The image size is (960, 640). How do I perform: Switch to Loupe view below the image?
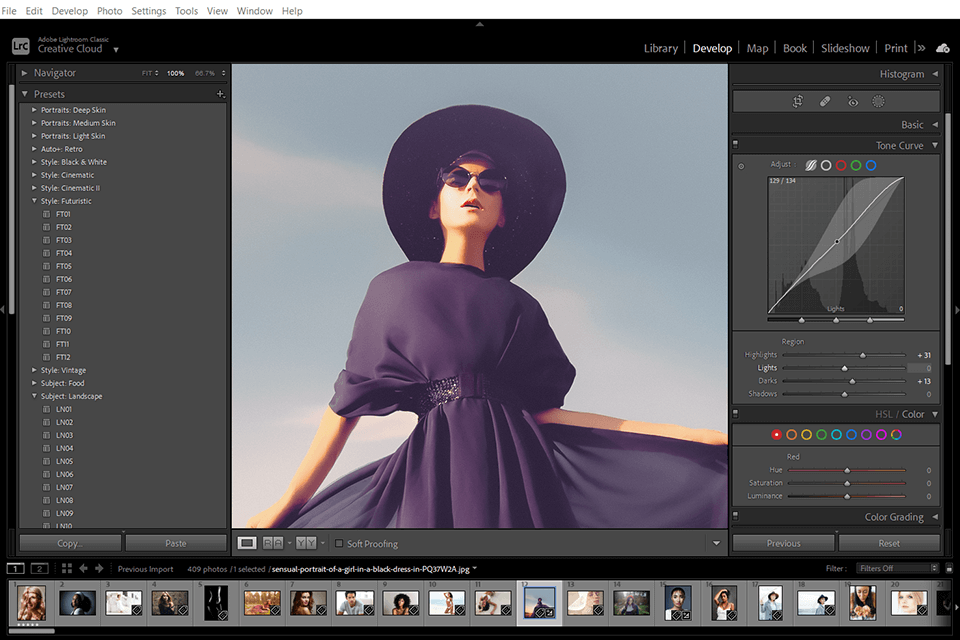pyautogui.click(x=245, y=543)
